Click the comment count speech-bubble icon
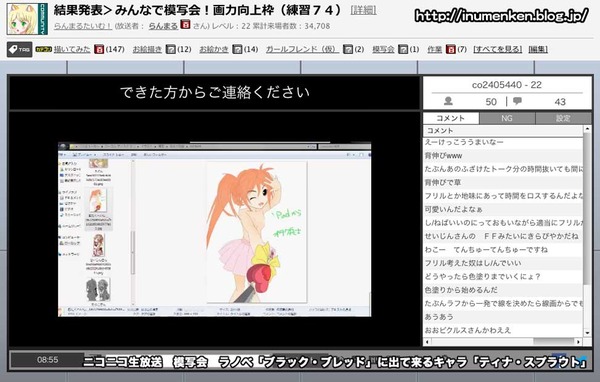Image resolution: width=600 pixels, height=382 pixels. tap(517, 101)
